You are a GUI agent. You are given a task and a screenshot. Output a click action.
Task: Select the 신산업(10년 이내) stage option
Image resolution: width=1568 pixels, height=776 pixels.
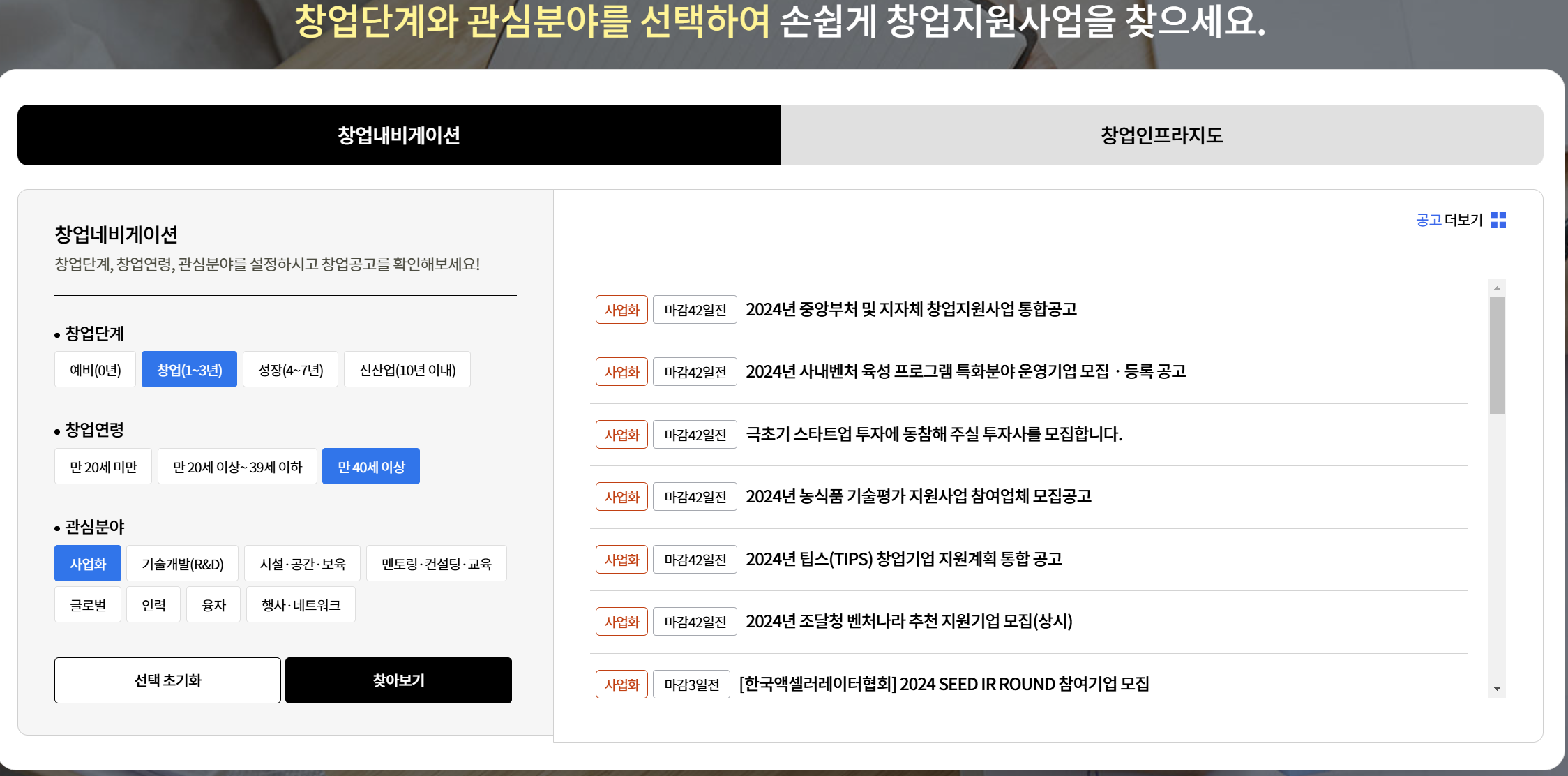click(407, 370)
